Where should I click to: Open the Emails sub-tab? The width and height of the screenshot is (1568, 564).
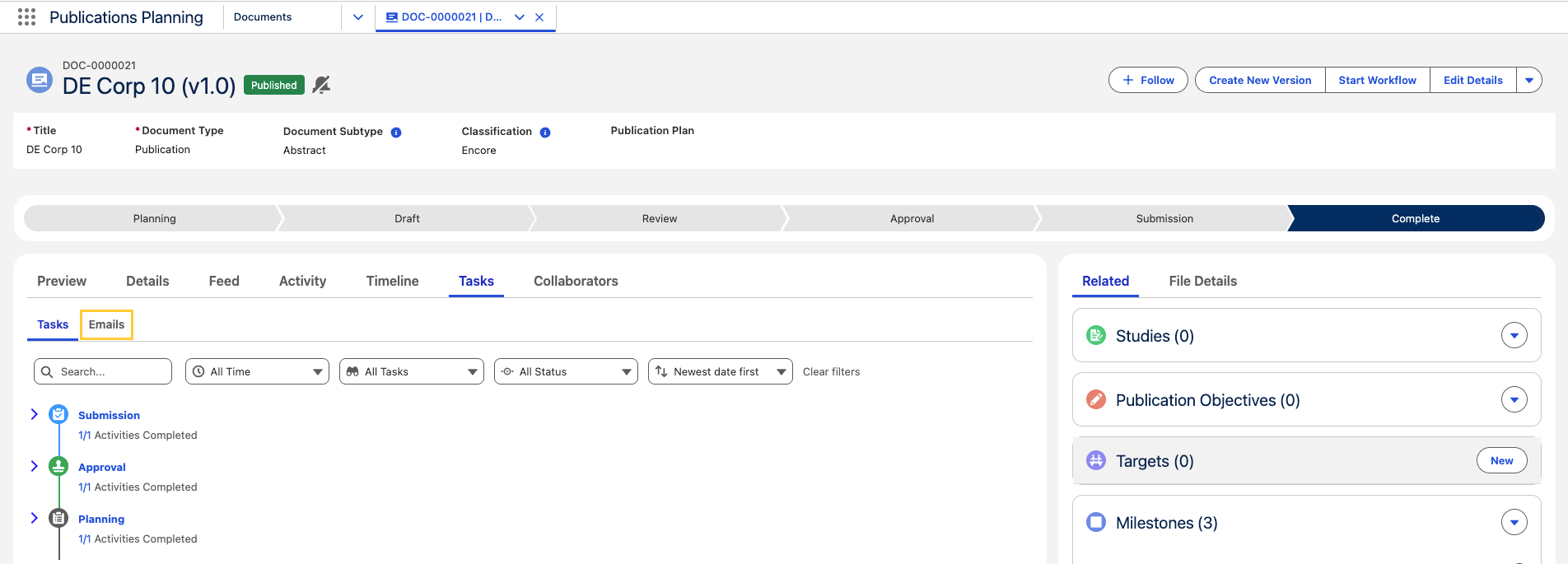coord(106,324)
